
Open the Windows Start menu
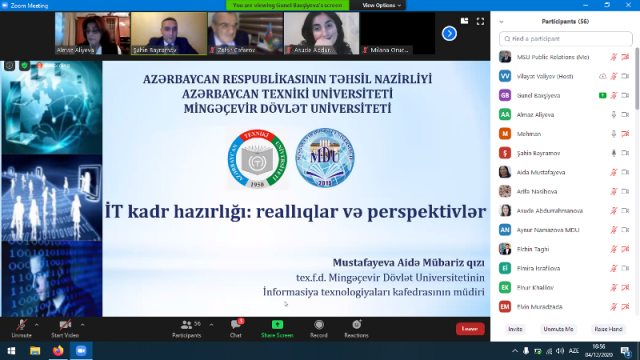11,351
